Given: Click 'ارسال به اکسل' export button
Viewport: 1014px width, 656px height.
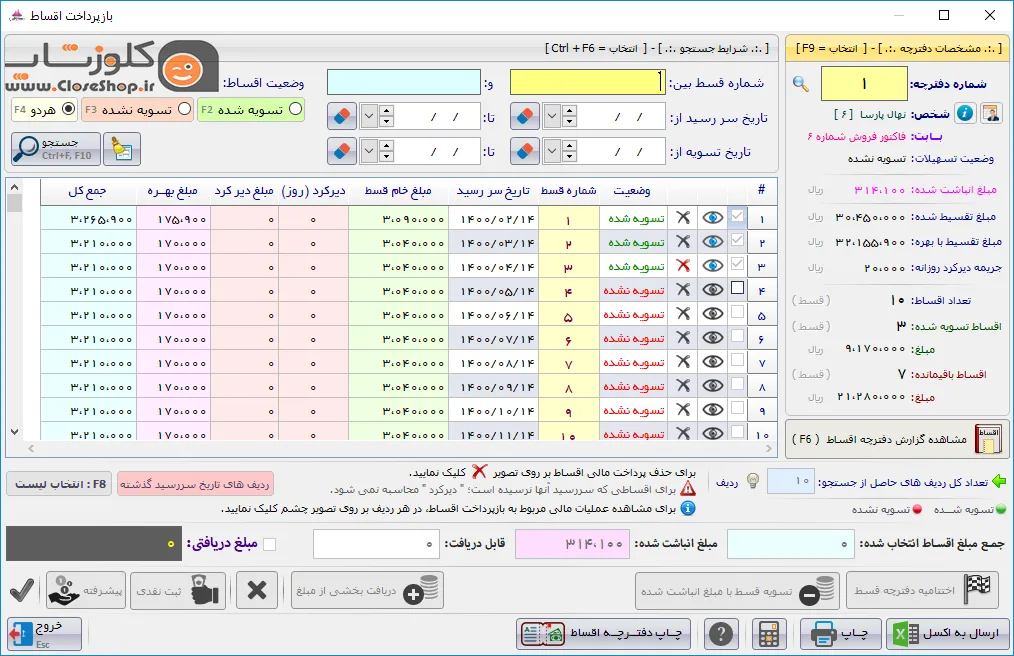Looking at the screenshot, I should 947,634.
